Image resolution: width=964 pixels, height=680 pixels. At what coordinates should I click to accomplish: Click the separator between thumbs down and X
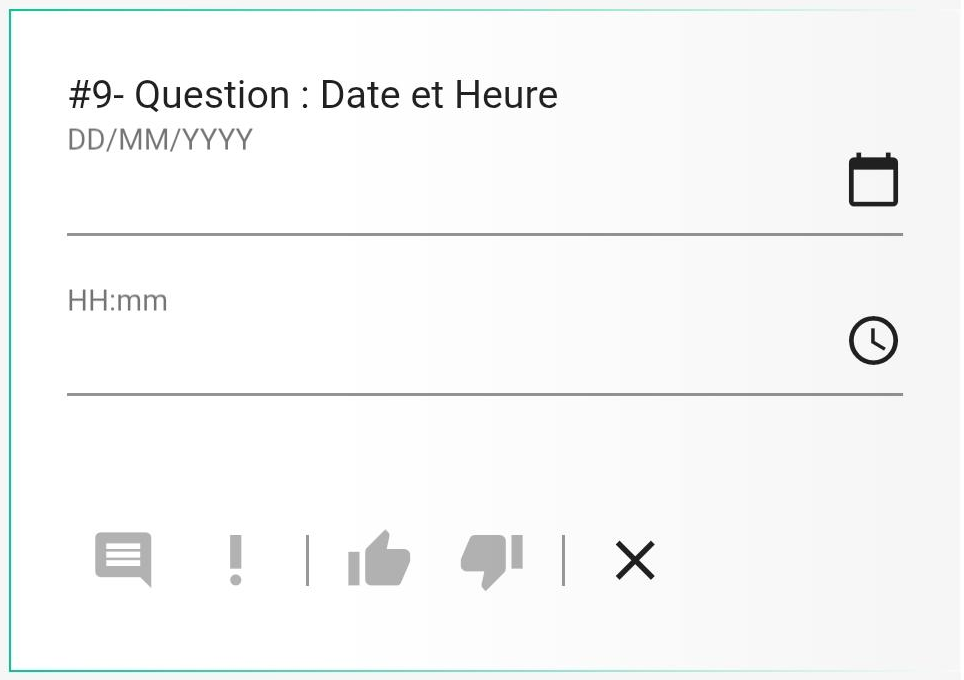563,560
